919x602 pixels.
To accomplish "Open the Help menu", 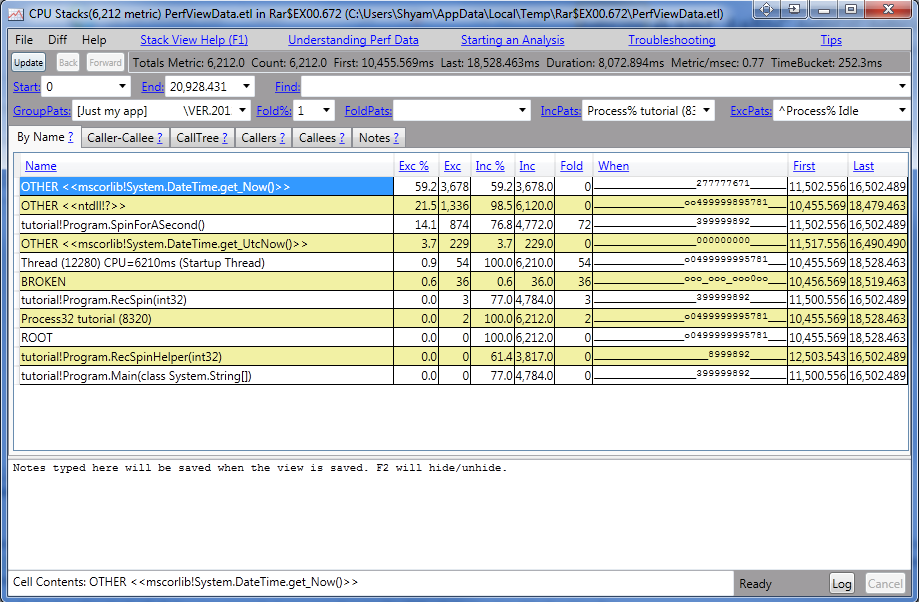I will point(94,40).
